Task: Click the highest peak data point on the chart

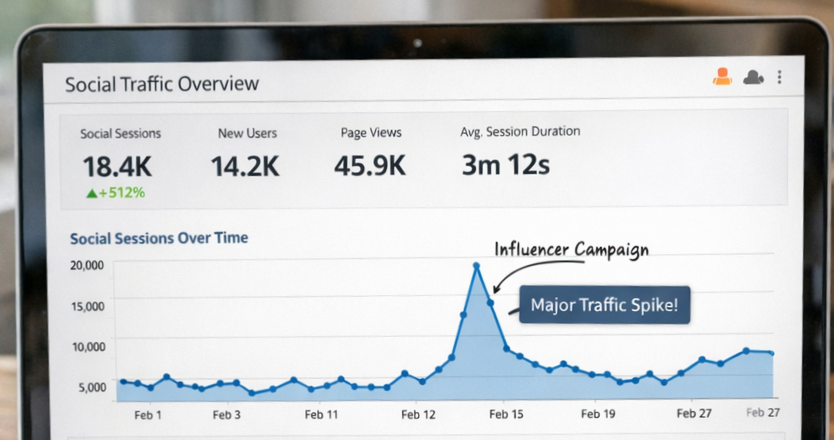Action: point(476,266)
